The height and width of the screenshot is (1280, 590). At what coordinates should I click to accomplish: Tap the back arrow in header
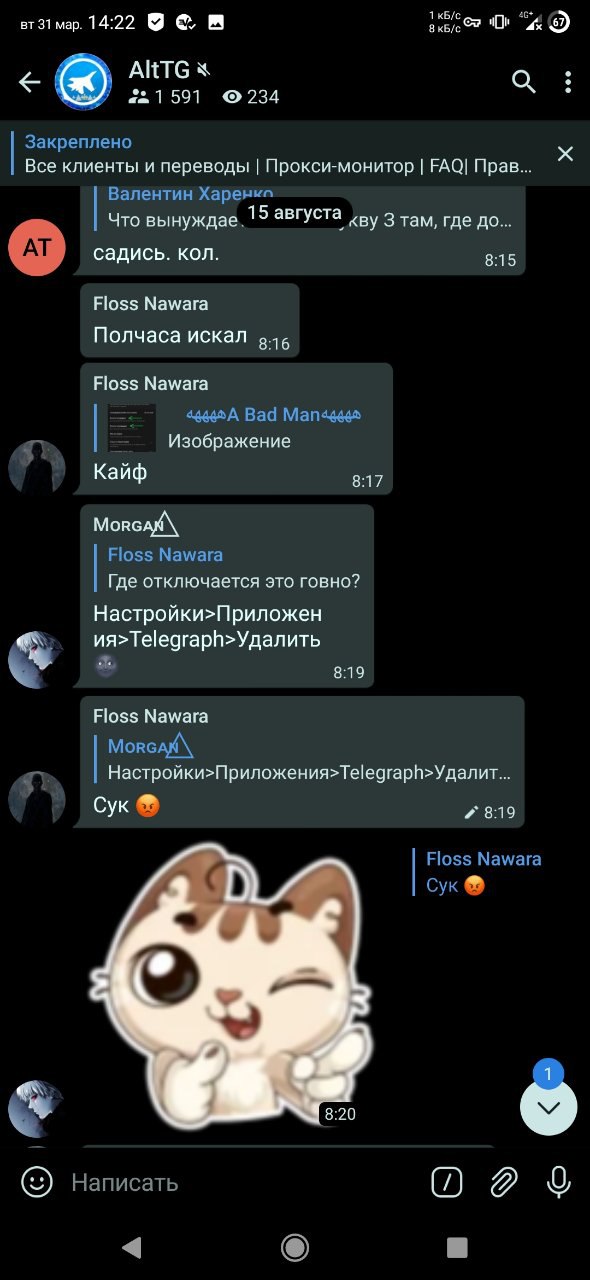point(30,82)
